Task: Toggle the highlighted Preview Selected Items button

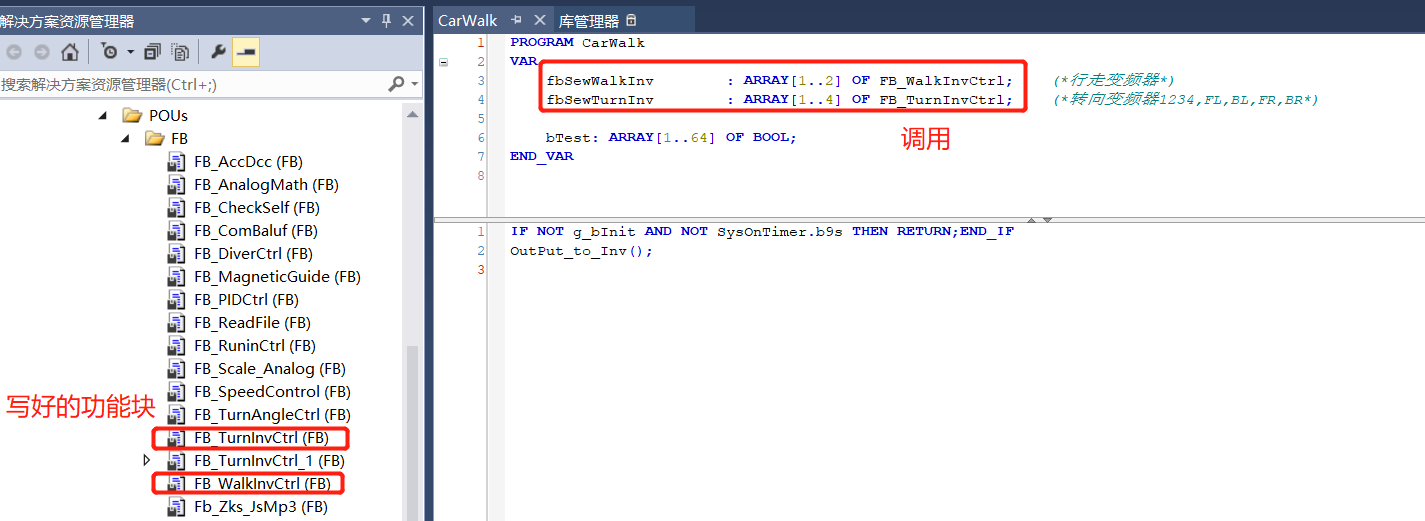Action: (246, 52)
